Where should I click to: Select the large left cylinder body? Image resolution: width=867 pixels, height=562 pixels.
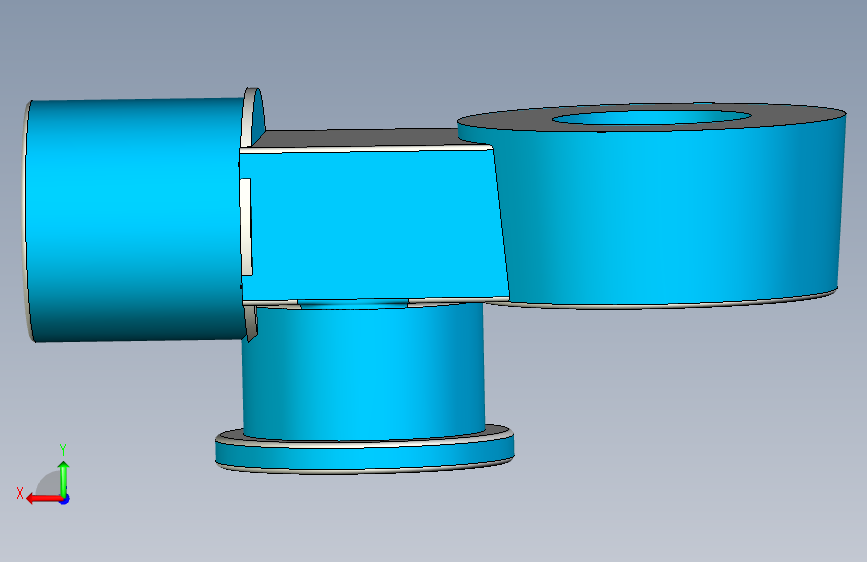click(135, 220)
